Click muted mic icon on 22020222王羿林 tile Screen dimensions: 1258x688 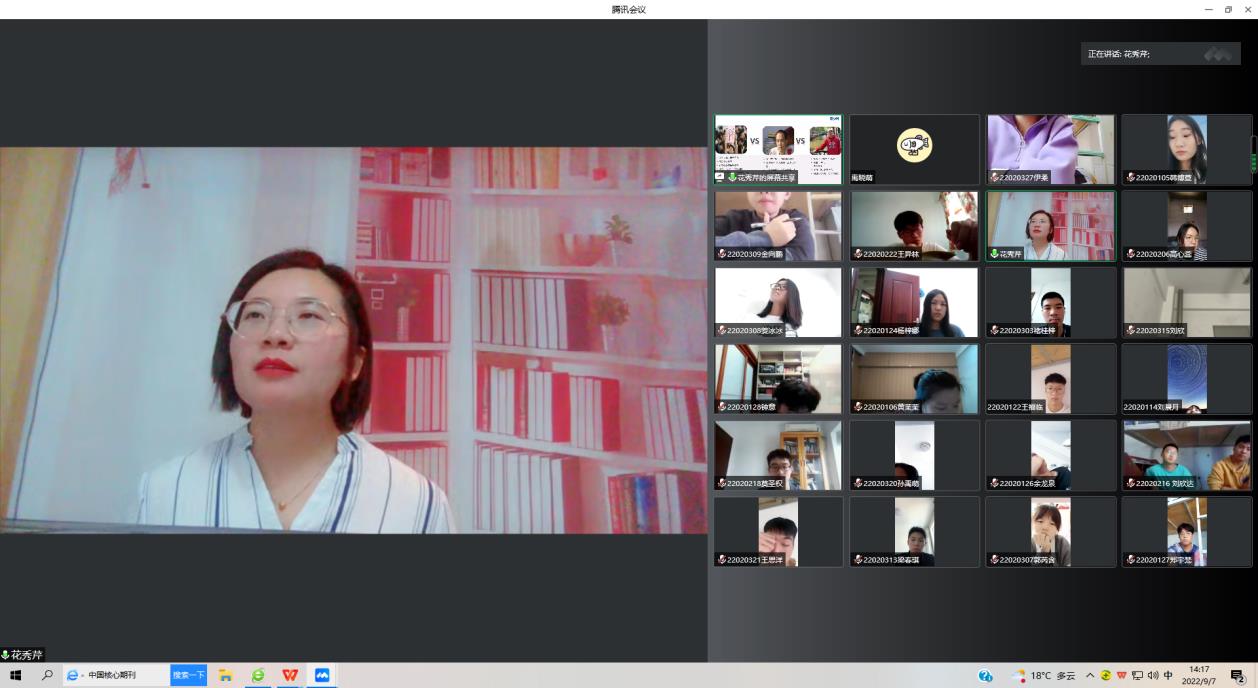coord(858,254)
